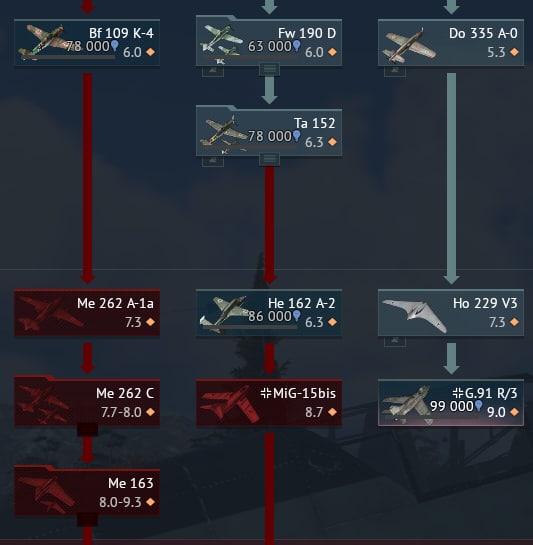Screen dimensions: 533x545
Task: Click the small icon below Fw 190 D card
Action: coord(213,71)
